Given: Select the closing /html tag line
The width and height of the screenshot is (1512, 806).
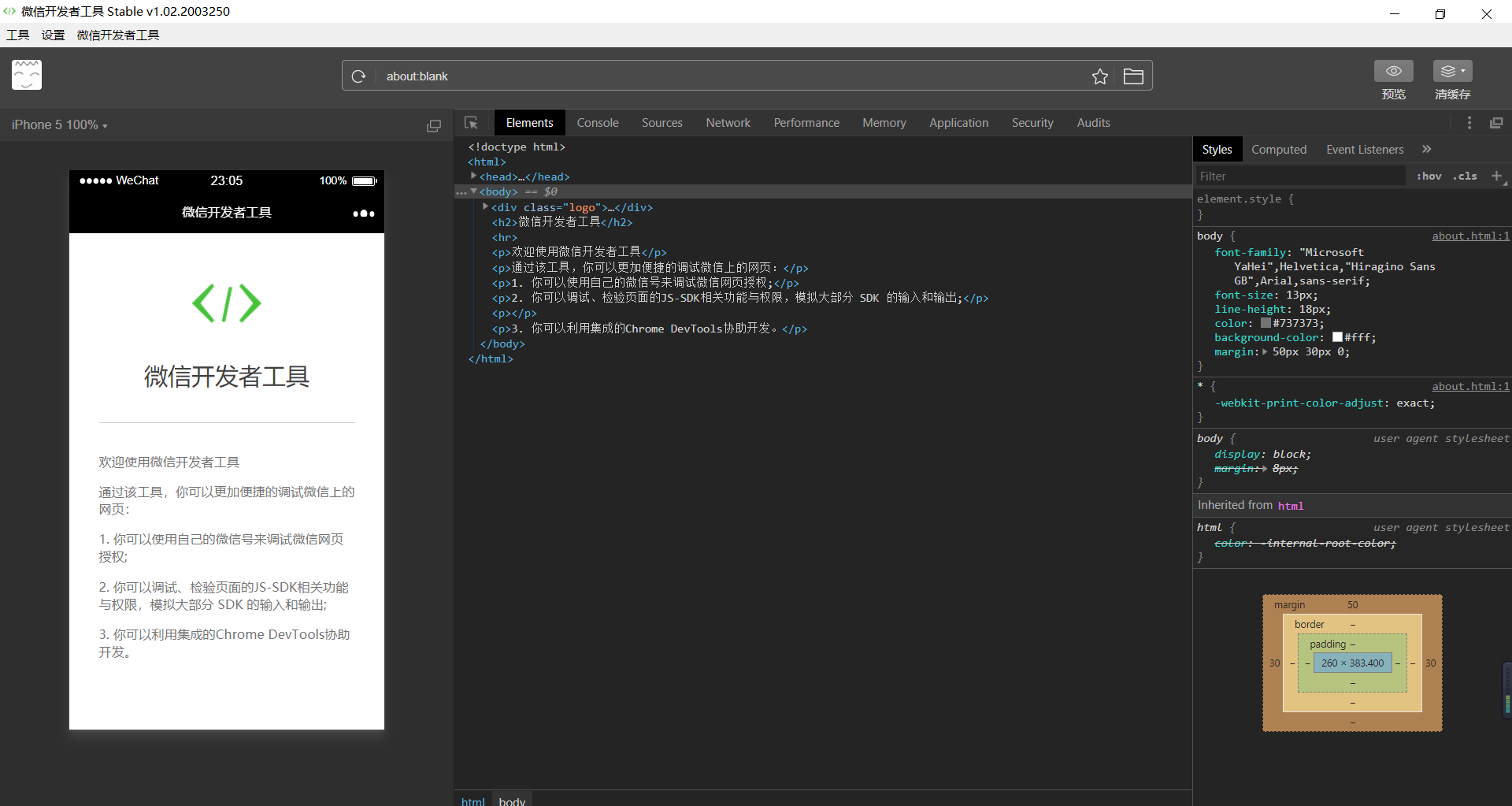Looking at the screenshot, I should click(491, 359).
